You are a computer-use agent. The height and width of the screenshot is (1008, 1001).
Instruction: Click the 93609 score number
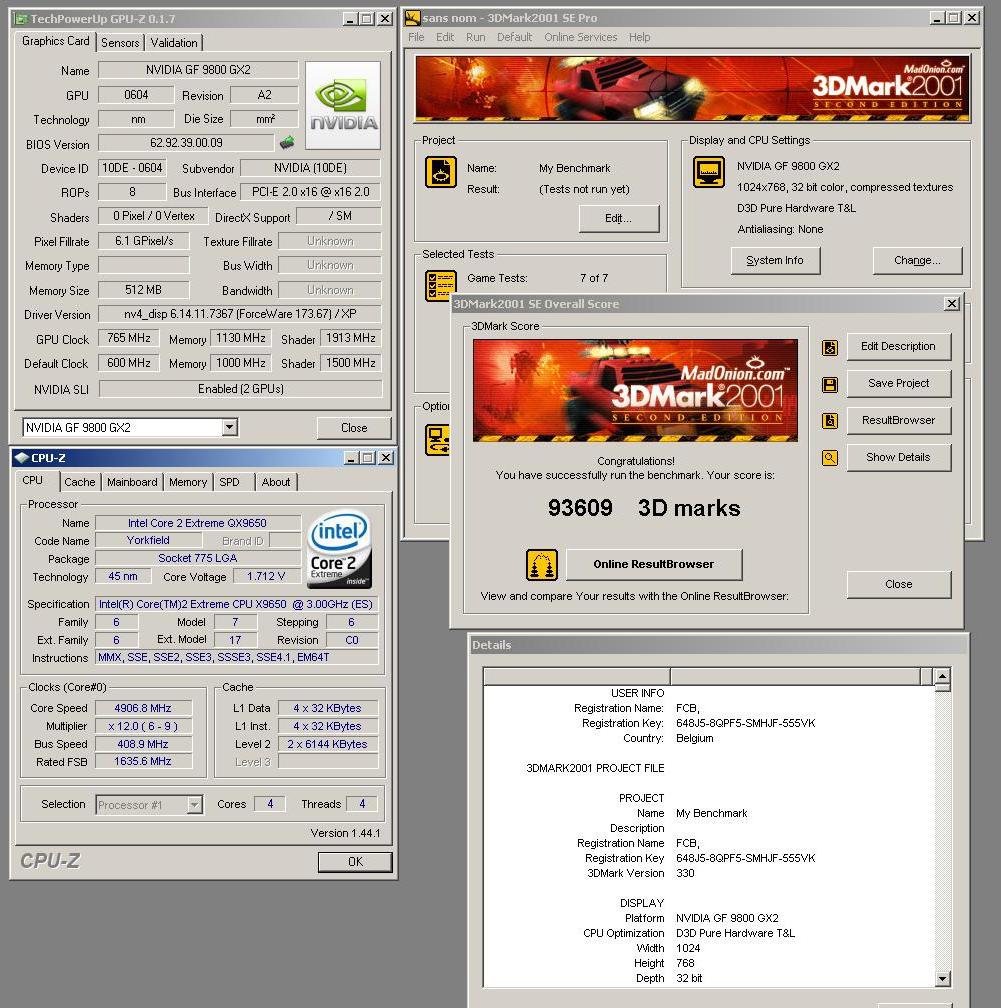[580, 508]
